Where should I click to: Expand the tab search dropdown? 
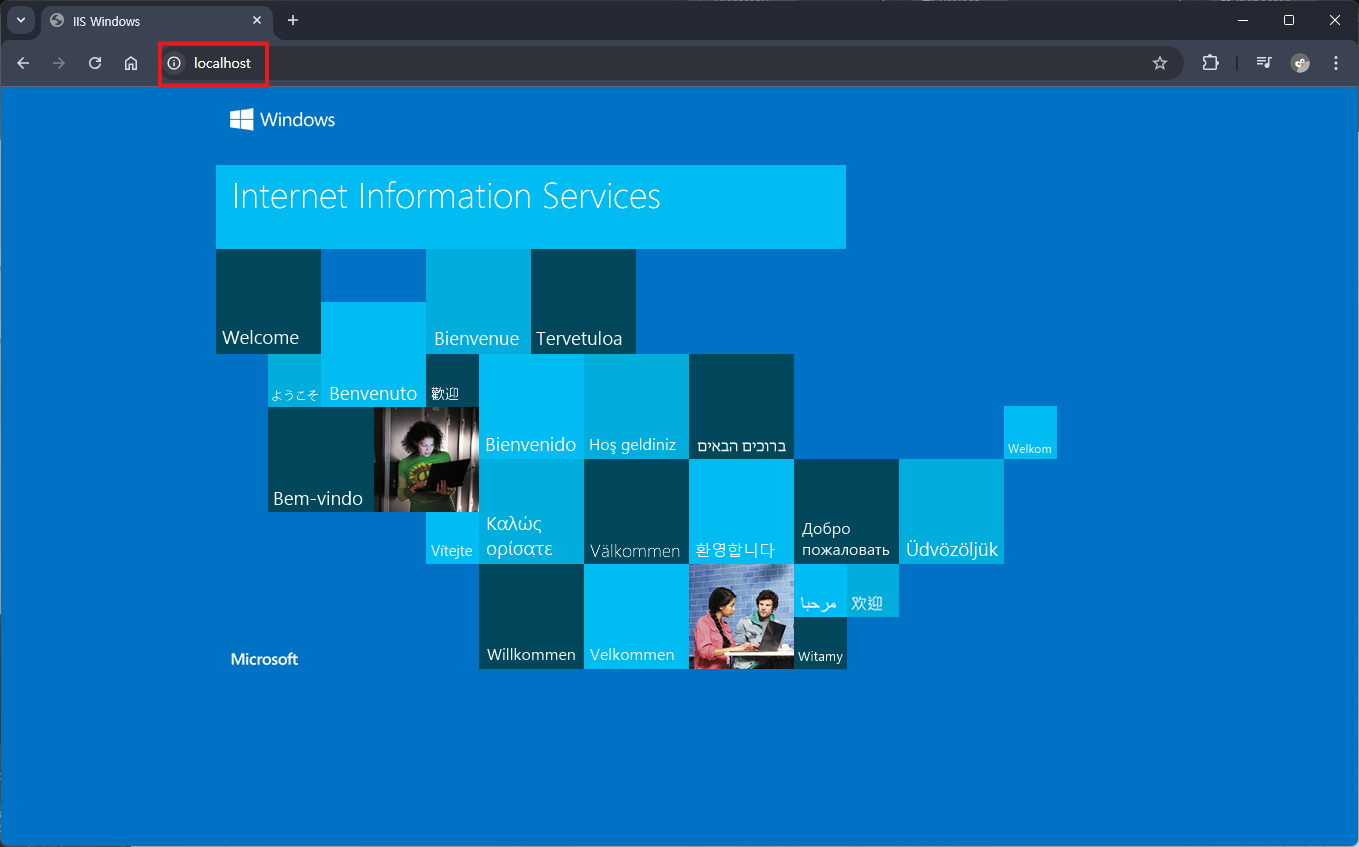[21, 20]
